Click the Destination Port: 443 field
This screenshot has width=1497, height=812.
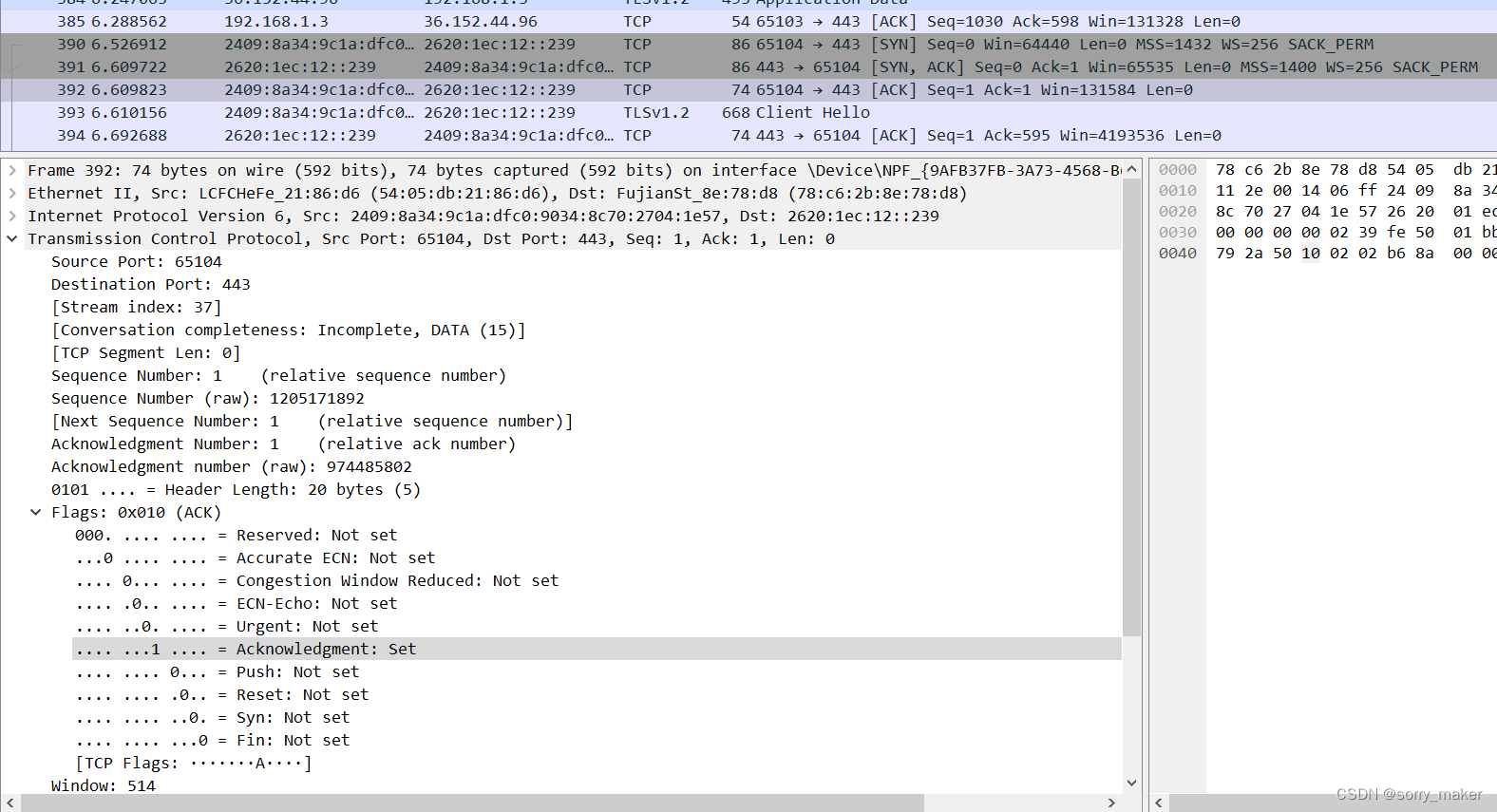(151, 284)
